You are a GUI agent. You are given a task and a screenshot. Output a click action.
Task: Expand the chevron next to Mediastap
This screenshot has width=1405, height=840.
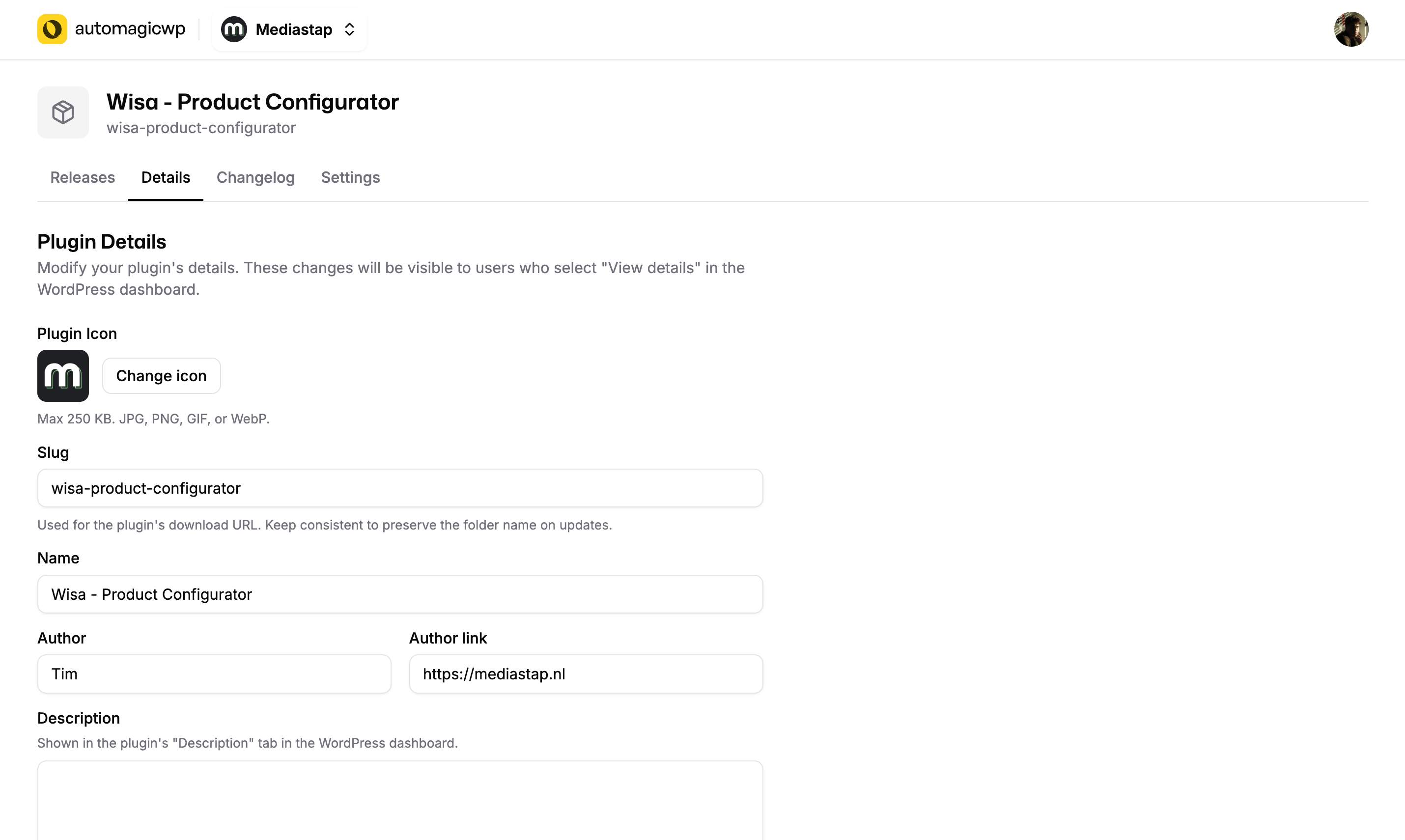click(x=349, y=29)
